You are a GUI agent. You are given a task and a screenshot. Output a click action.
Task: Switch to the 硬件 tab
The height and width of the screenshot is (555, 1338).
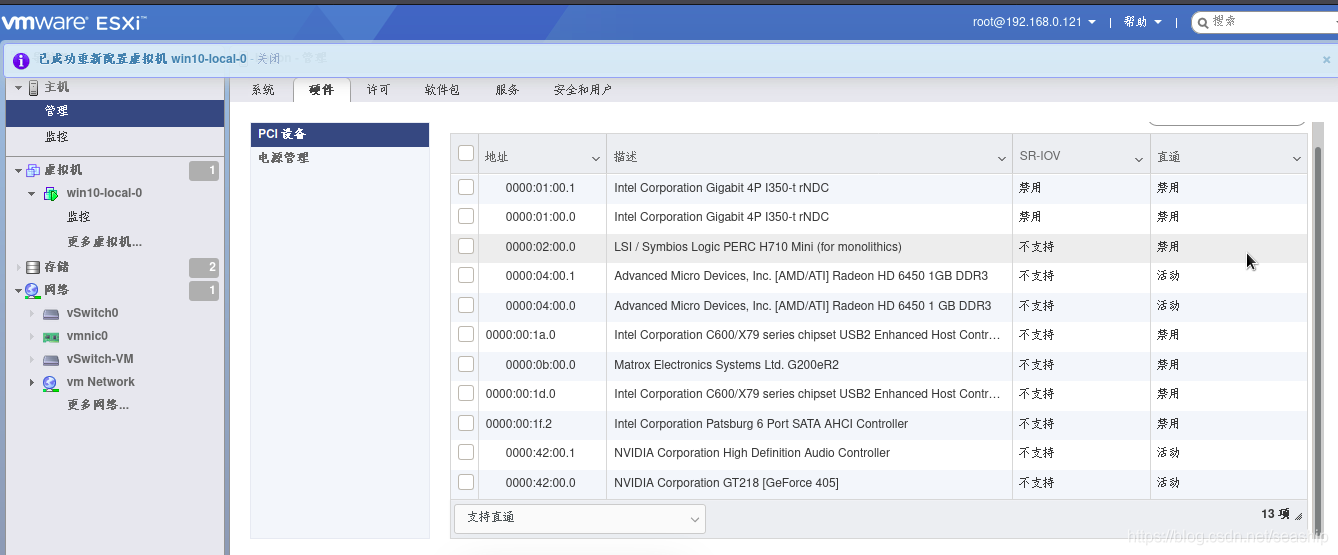click(322, 90)
